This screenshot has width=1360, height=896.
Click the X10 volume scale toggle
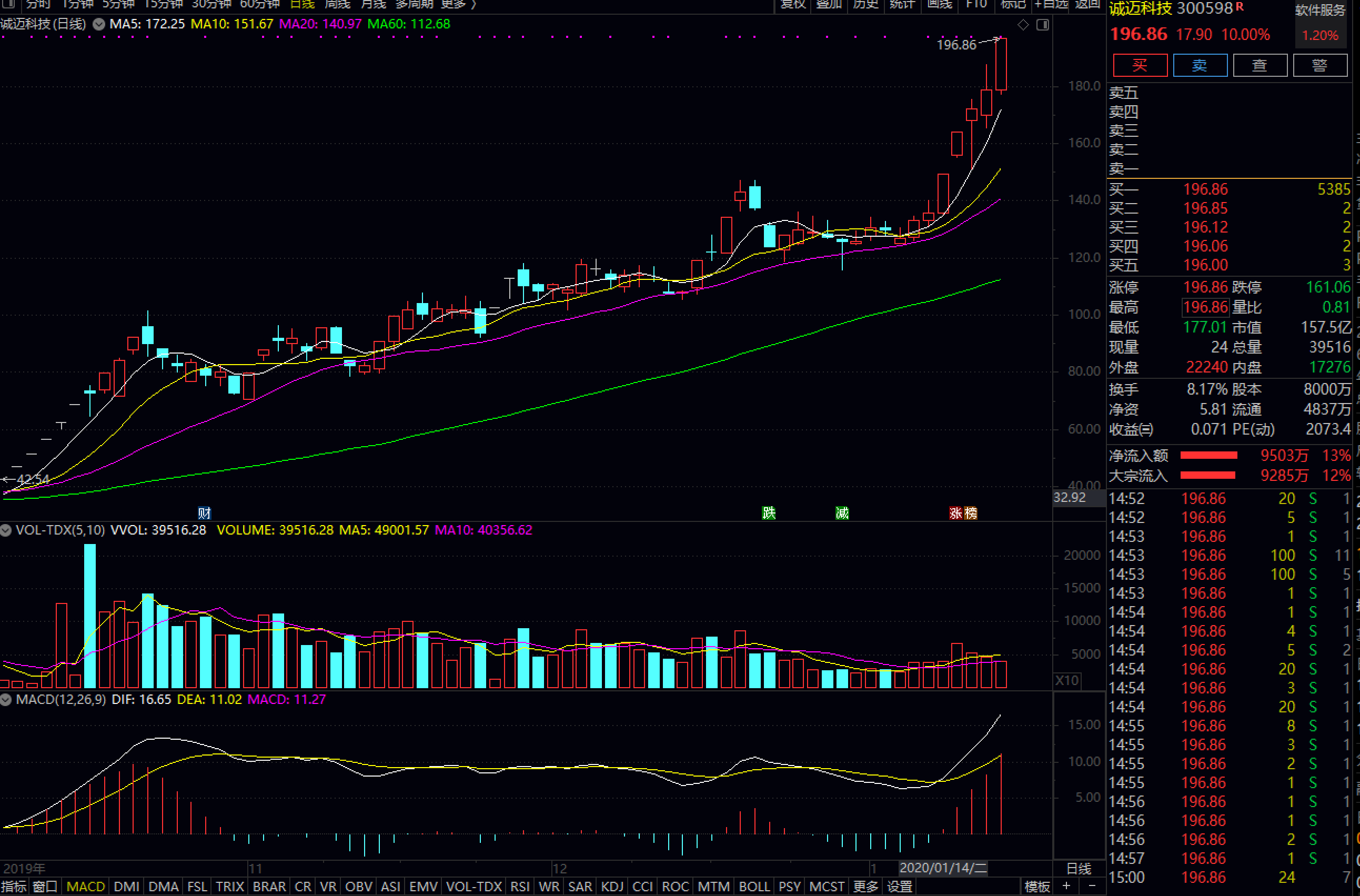pos(1066,680)
